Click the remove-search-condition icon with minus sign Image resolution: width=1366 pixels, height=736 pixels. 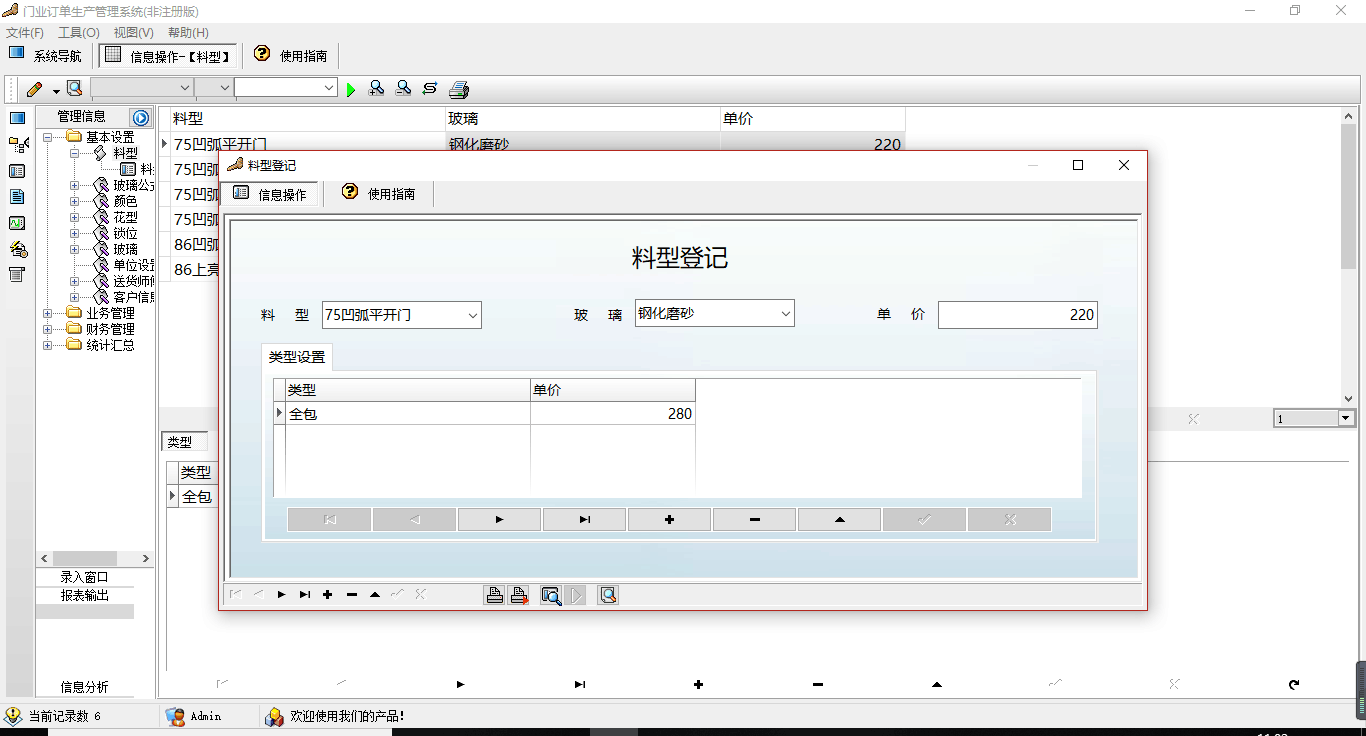click(x=403, y=89)
